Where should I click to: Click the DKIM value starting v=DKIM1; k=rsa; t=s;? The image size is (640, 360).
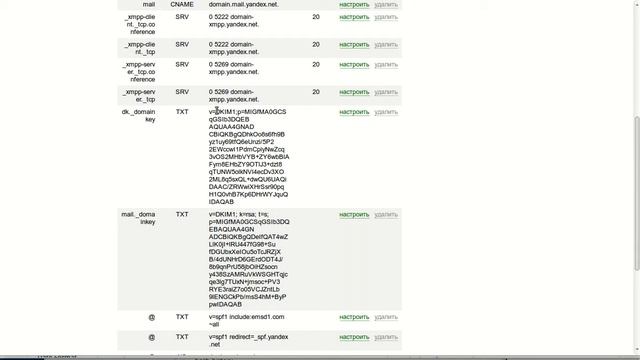click(x=249, y=259)
